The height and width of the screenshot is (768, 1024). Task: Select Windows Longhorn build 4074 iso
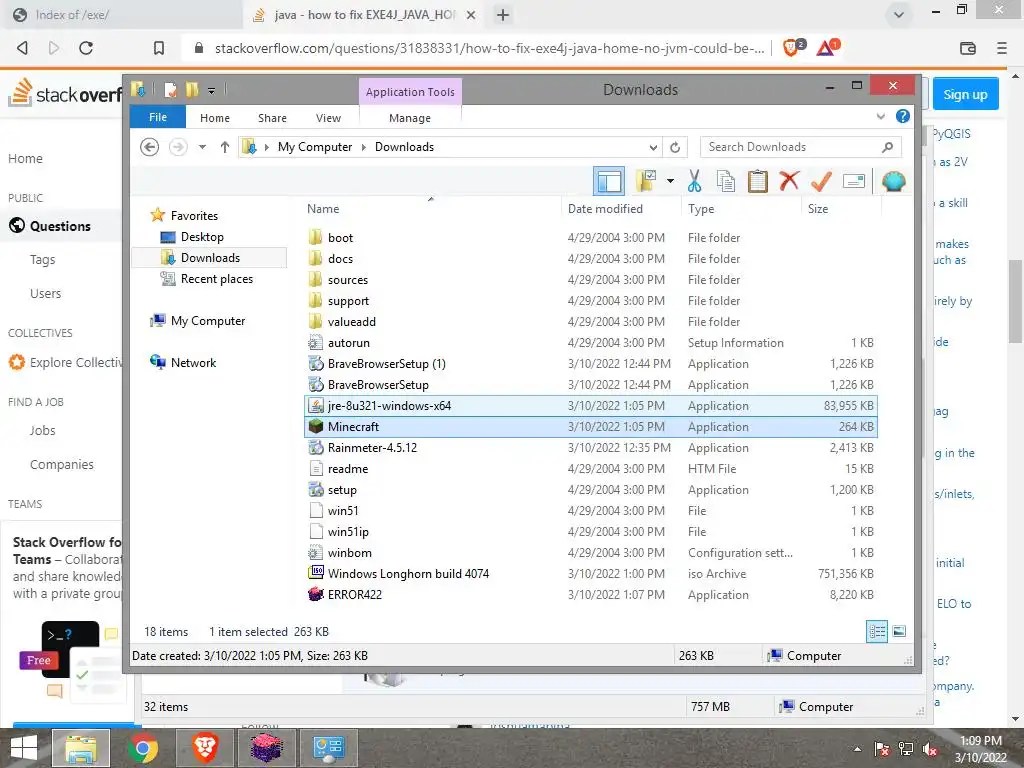coord(590,573)
